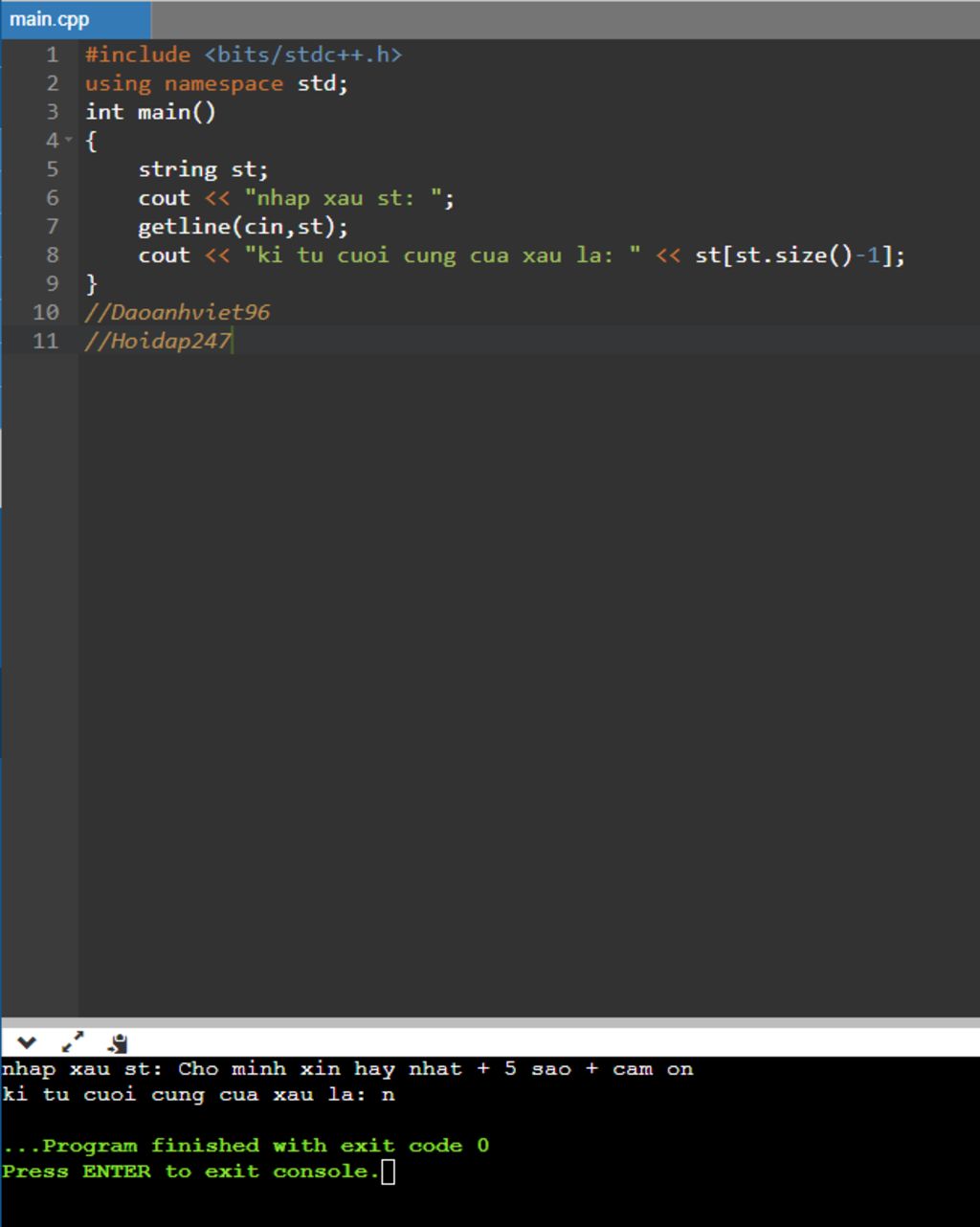This screenshot has height=1227, width=980.
Task: Click the 'using namespace std;' line
Action: (216, 83)
